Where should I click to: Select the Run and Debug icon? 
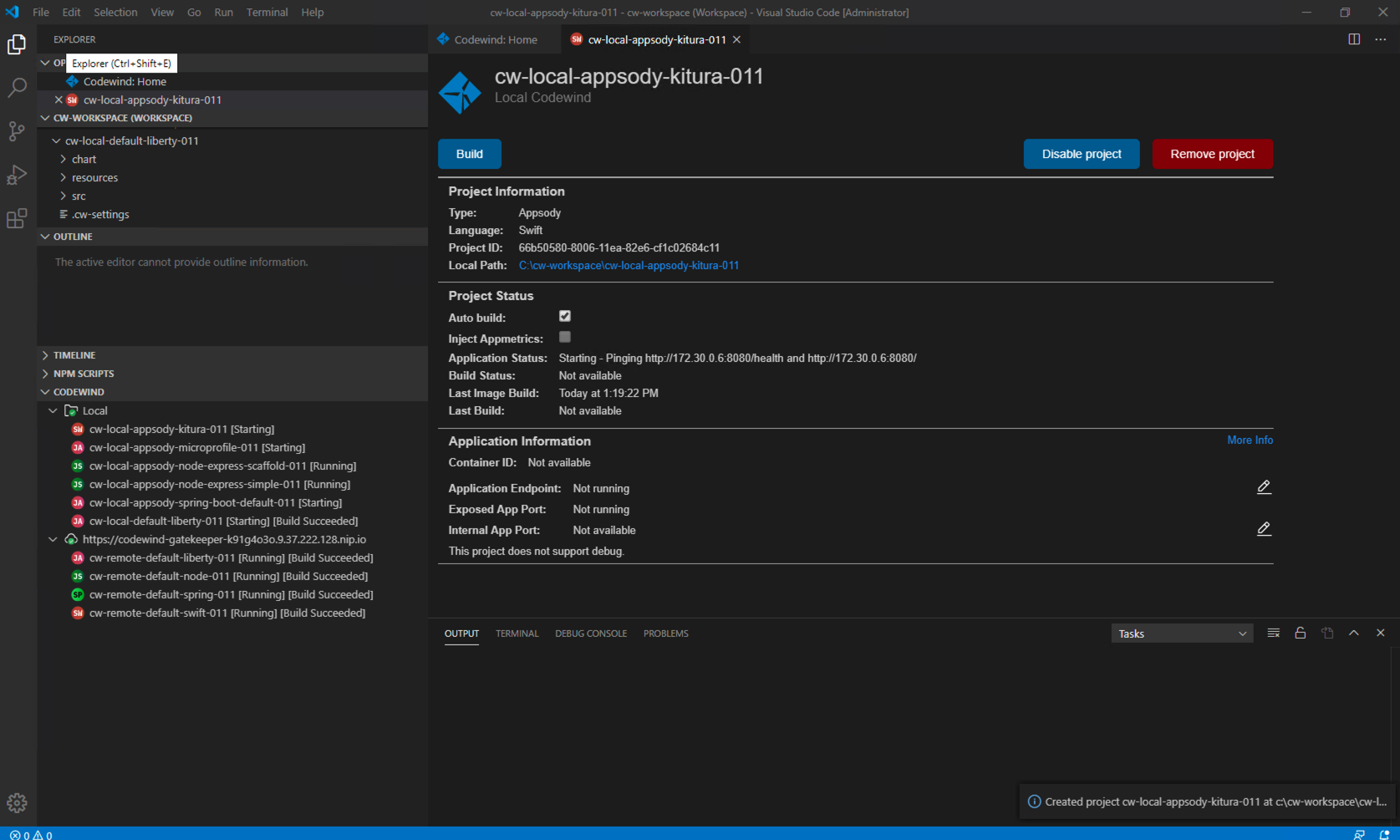17,175
